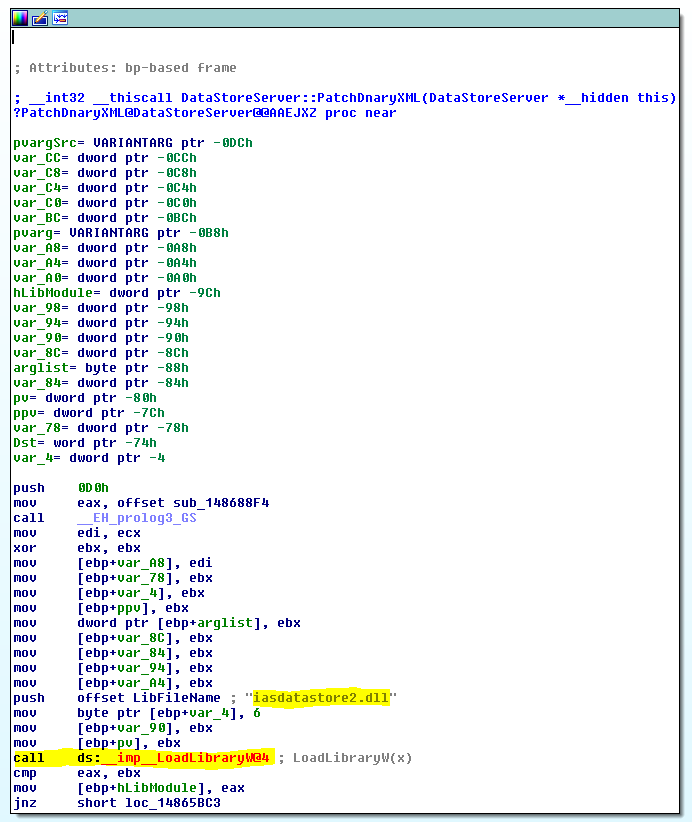
Task: Select the '; Attributes: bp-based frame' comment
Action: 125,68
